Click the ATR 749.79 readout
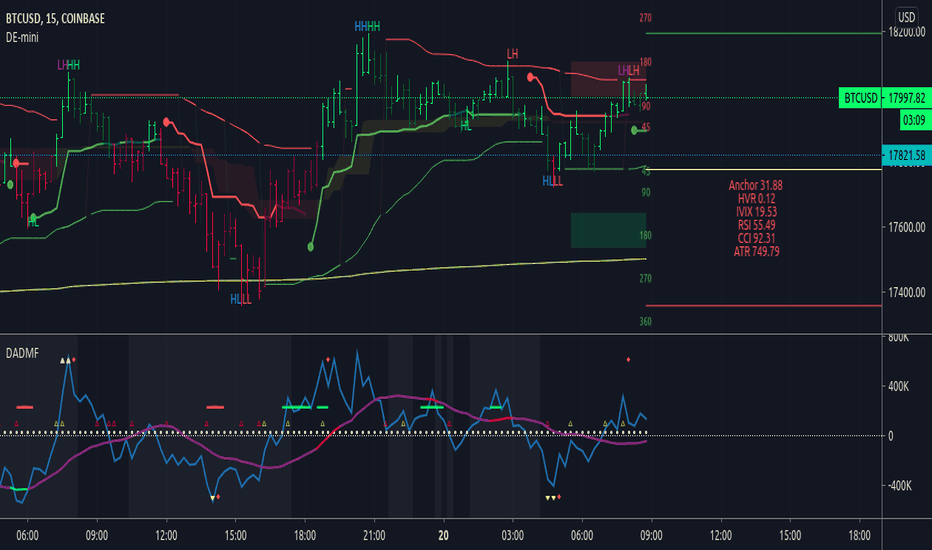This screenshot has width=932, height=550. coord(756,251)
